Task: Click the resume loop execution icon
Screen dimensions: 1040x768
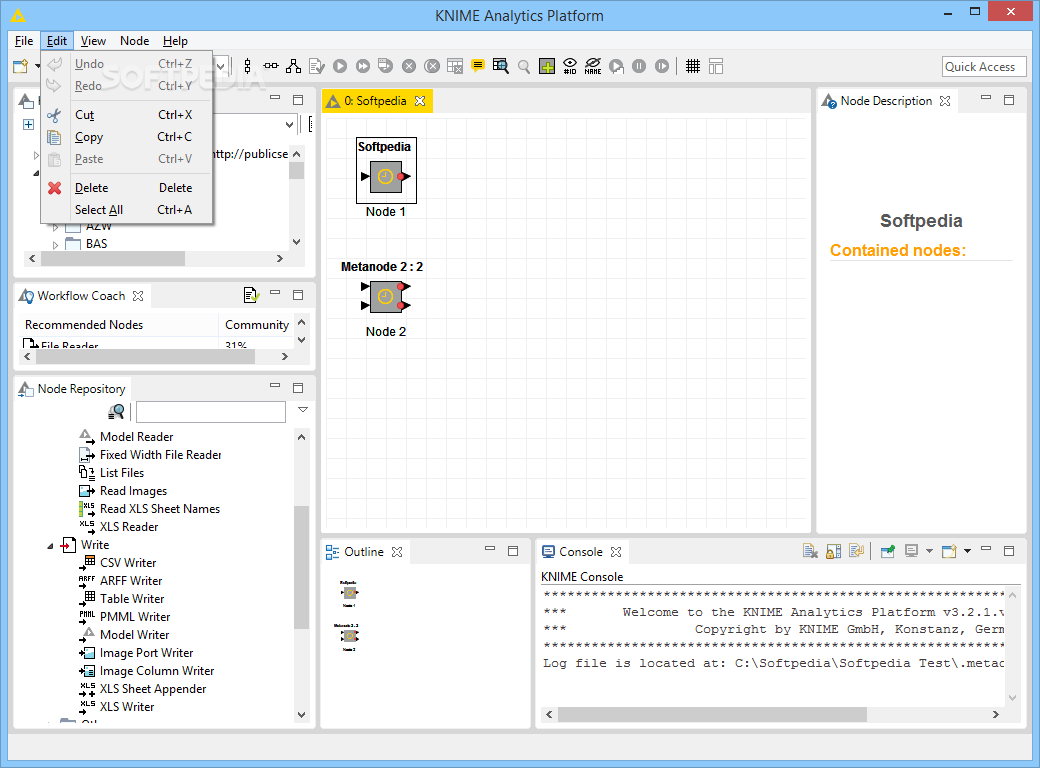Action: 662,66
